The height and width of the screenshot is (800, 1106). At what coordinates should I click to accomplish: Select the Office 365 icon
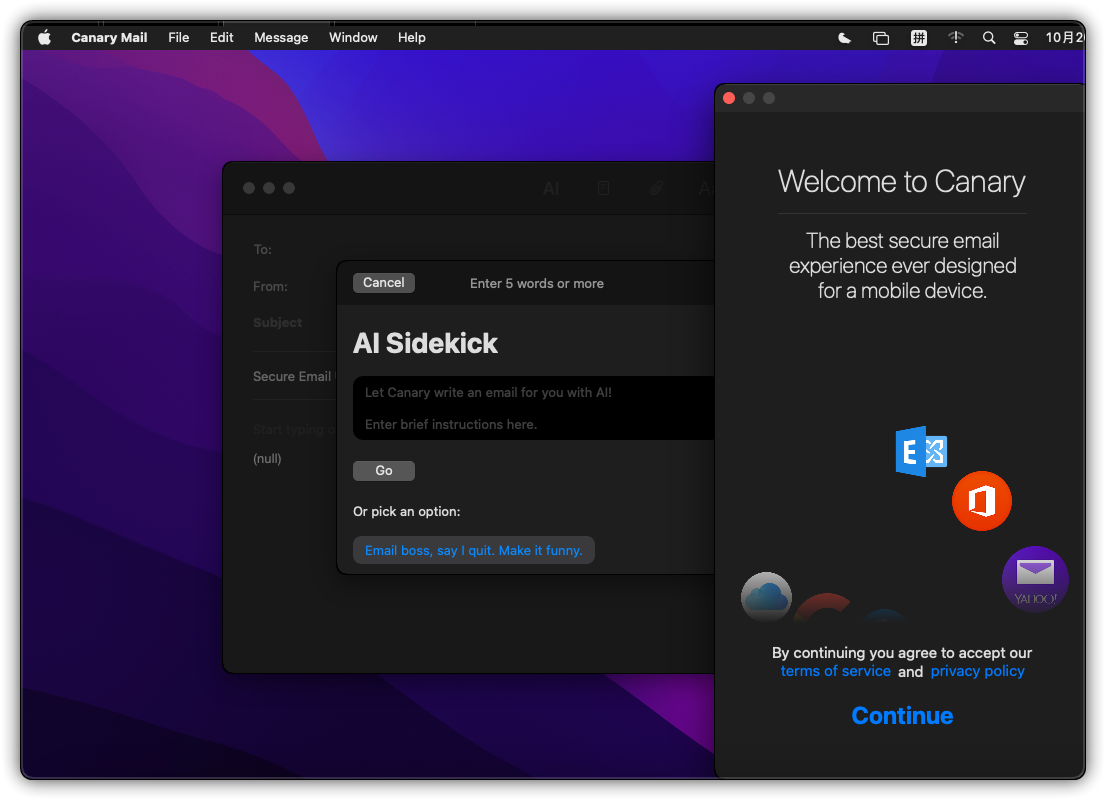click(981, 501)
